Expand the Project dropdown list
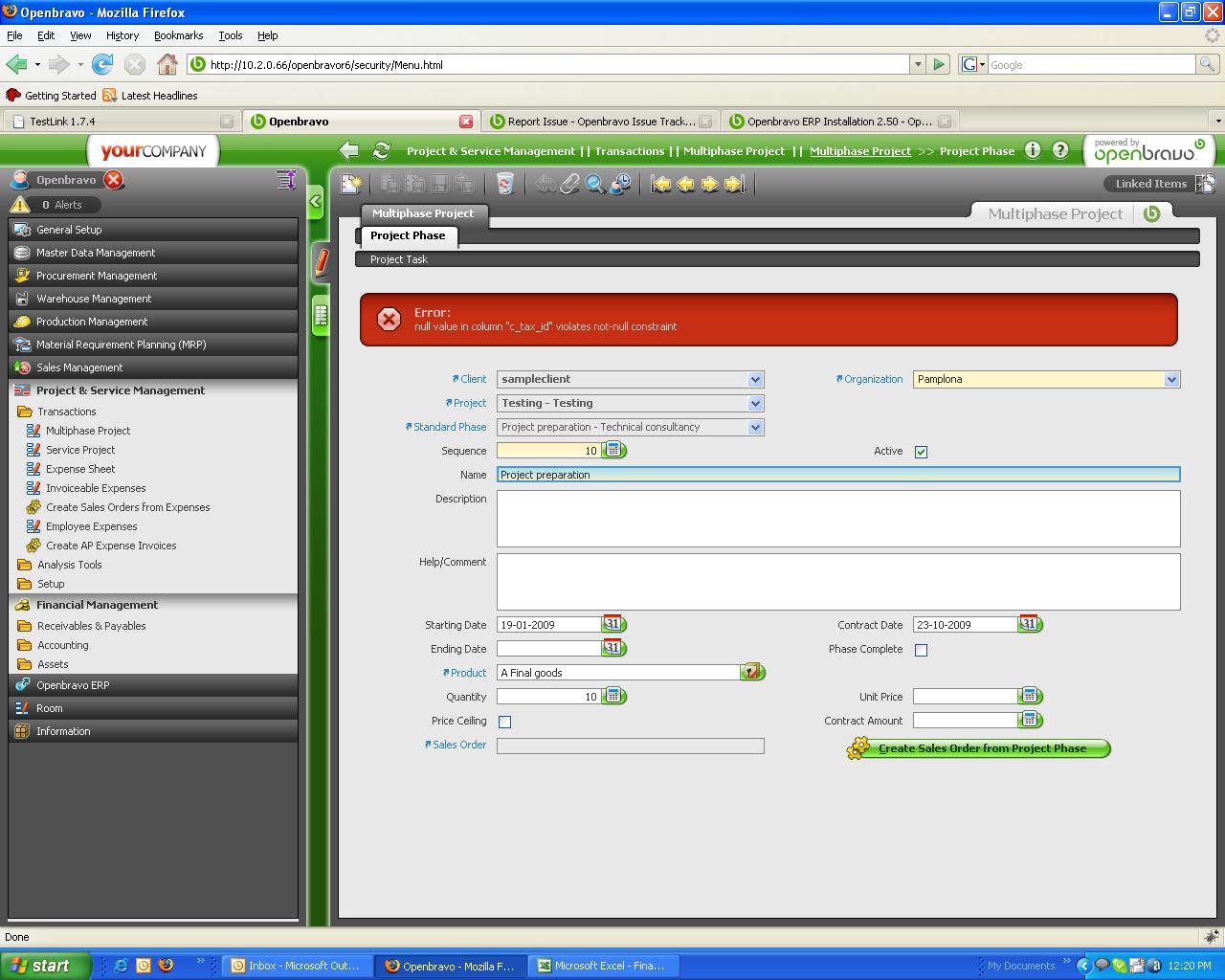Screen dimensions: 1225x980 [755, 404]
